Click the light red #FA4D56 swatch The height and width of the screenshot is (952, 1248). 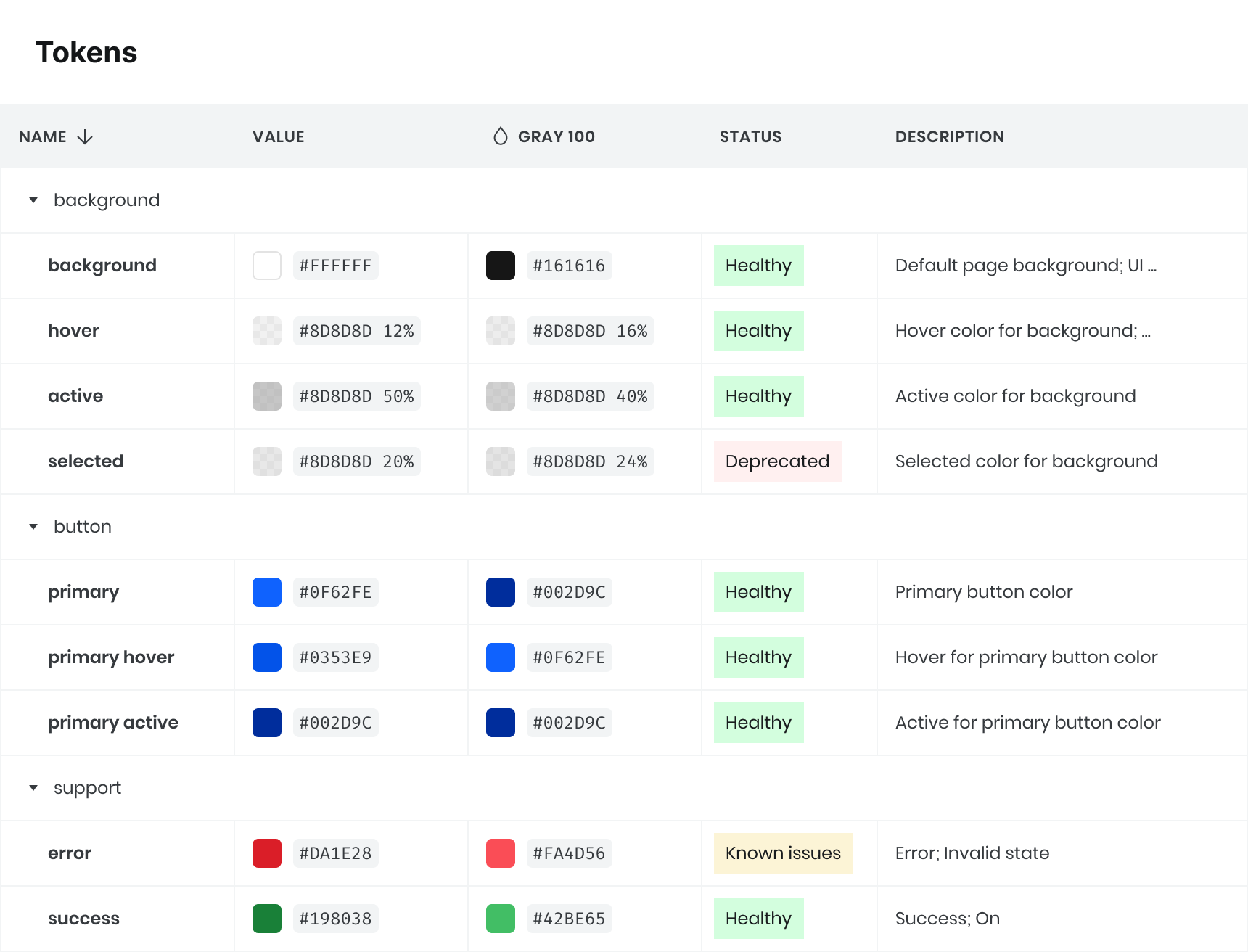[500, 853]
